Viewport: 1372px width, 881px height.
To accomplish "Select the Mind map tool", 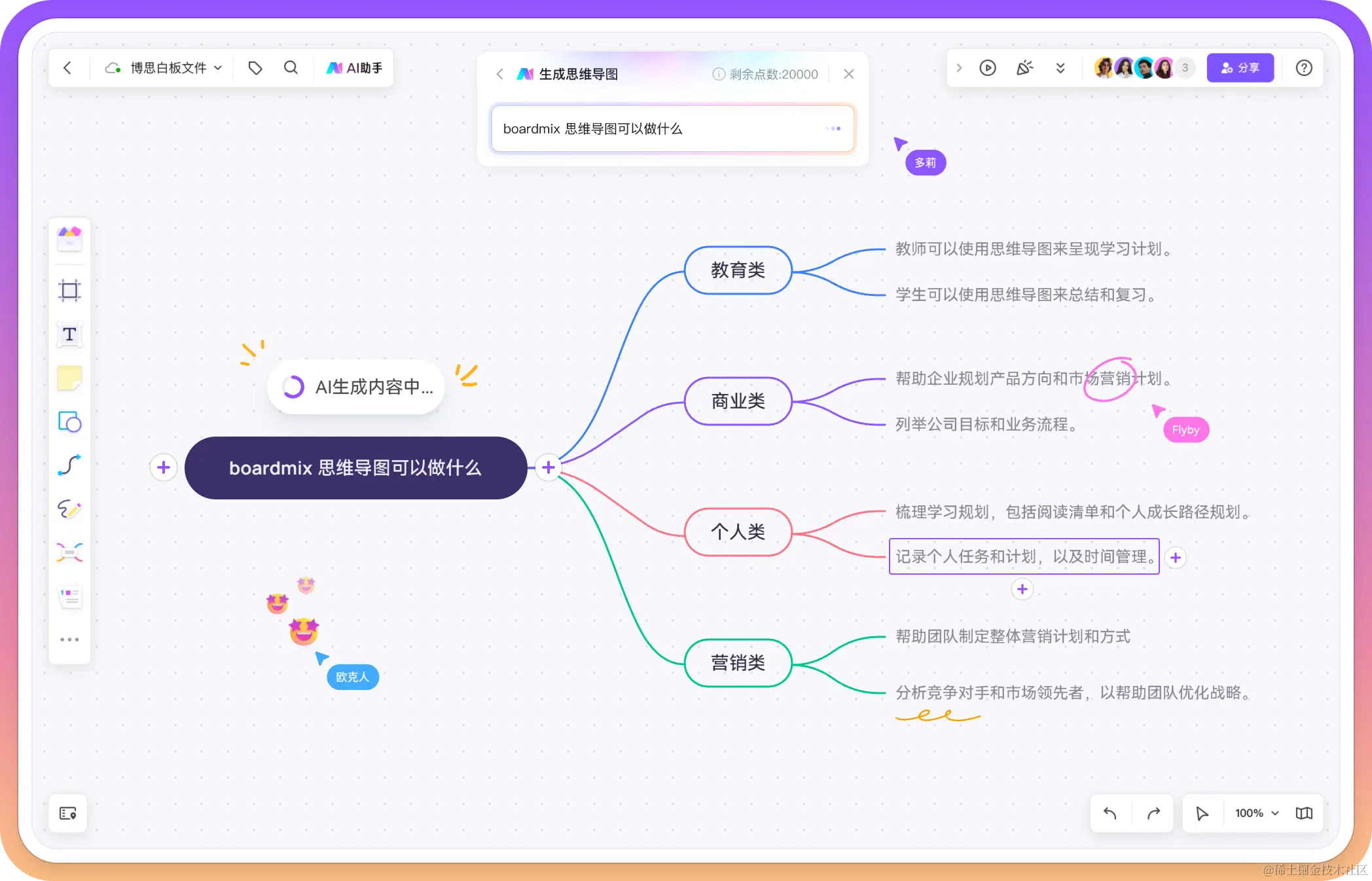I will (69, 552).
